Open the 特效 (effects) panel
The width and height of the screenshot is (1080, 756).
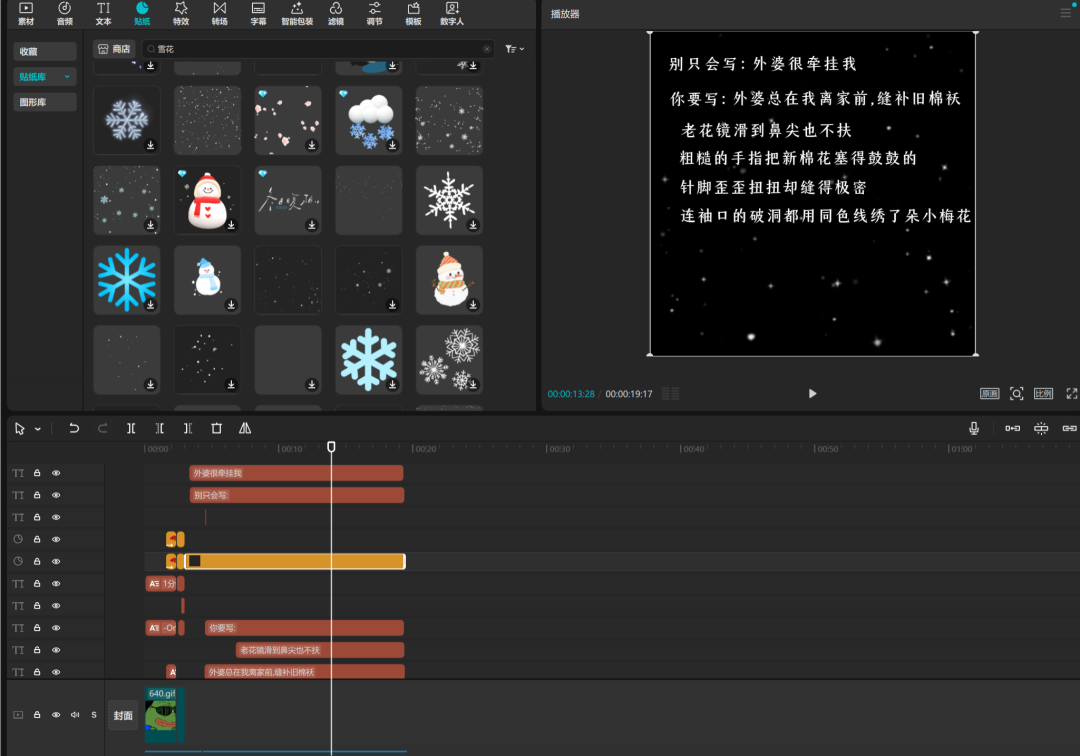coord(181,13)
